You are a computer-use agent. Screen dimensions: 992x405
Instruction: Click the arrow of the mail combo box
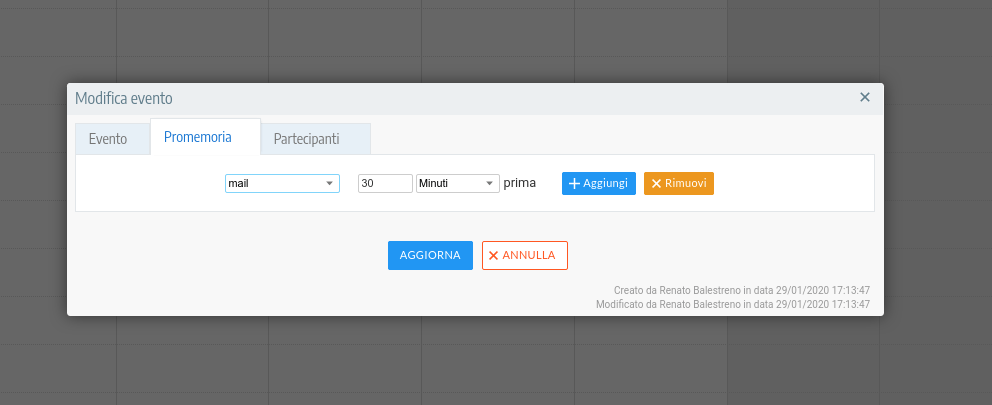click(329, 184)
